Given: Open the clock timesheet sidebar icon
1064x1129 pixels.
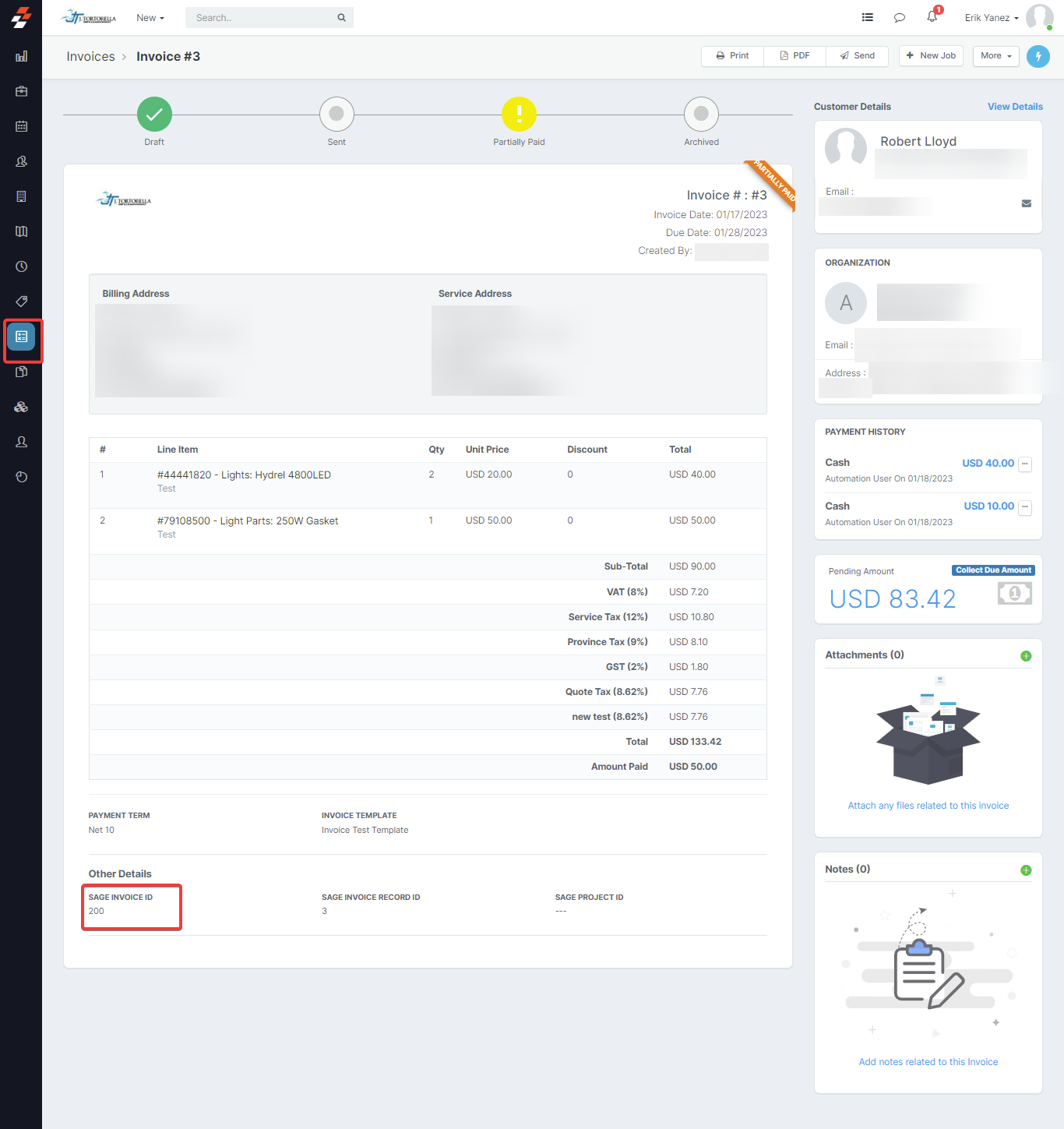Looking at the screenshot, I should tap(21, 266).
